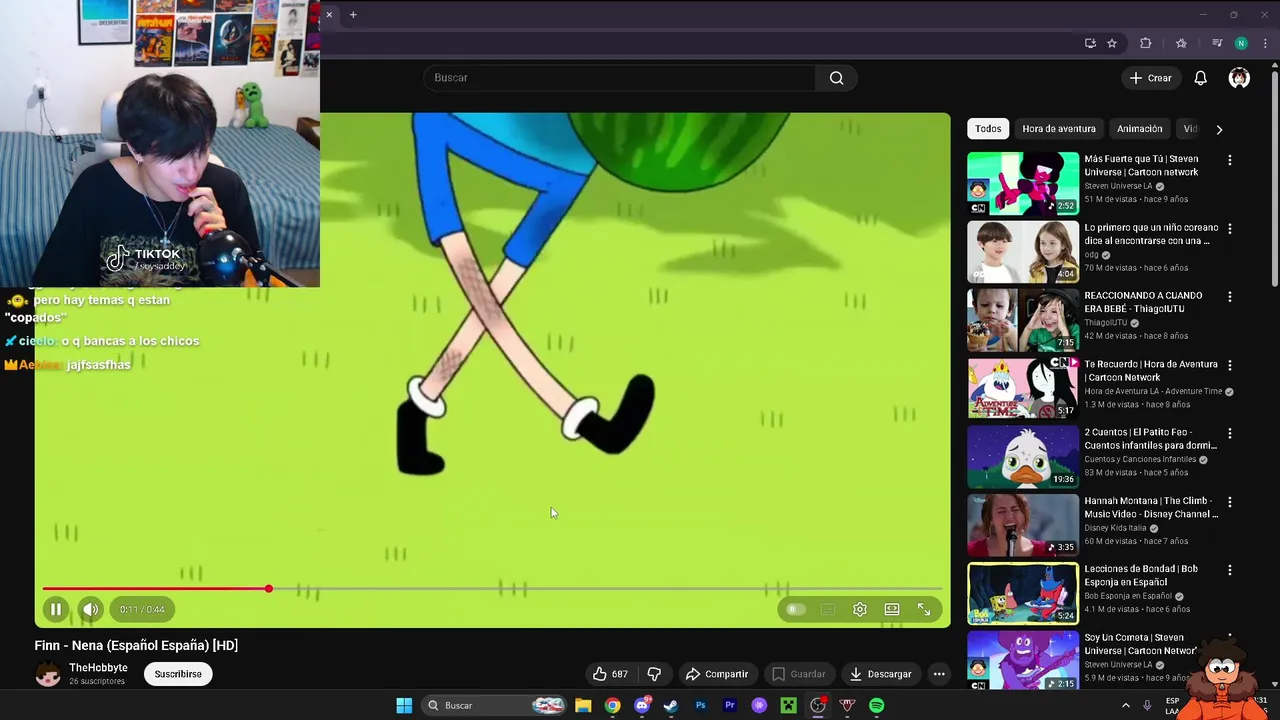Screen dimensions: 1280x720
Task: Select the Todos filter chip
Action: 988,129
